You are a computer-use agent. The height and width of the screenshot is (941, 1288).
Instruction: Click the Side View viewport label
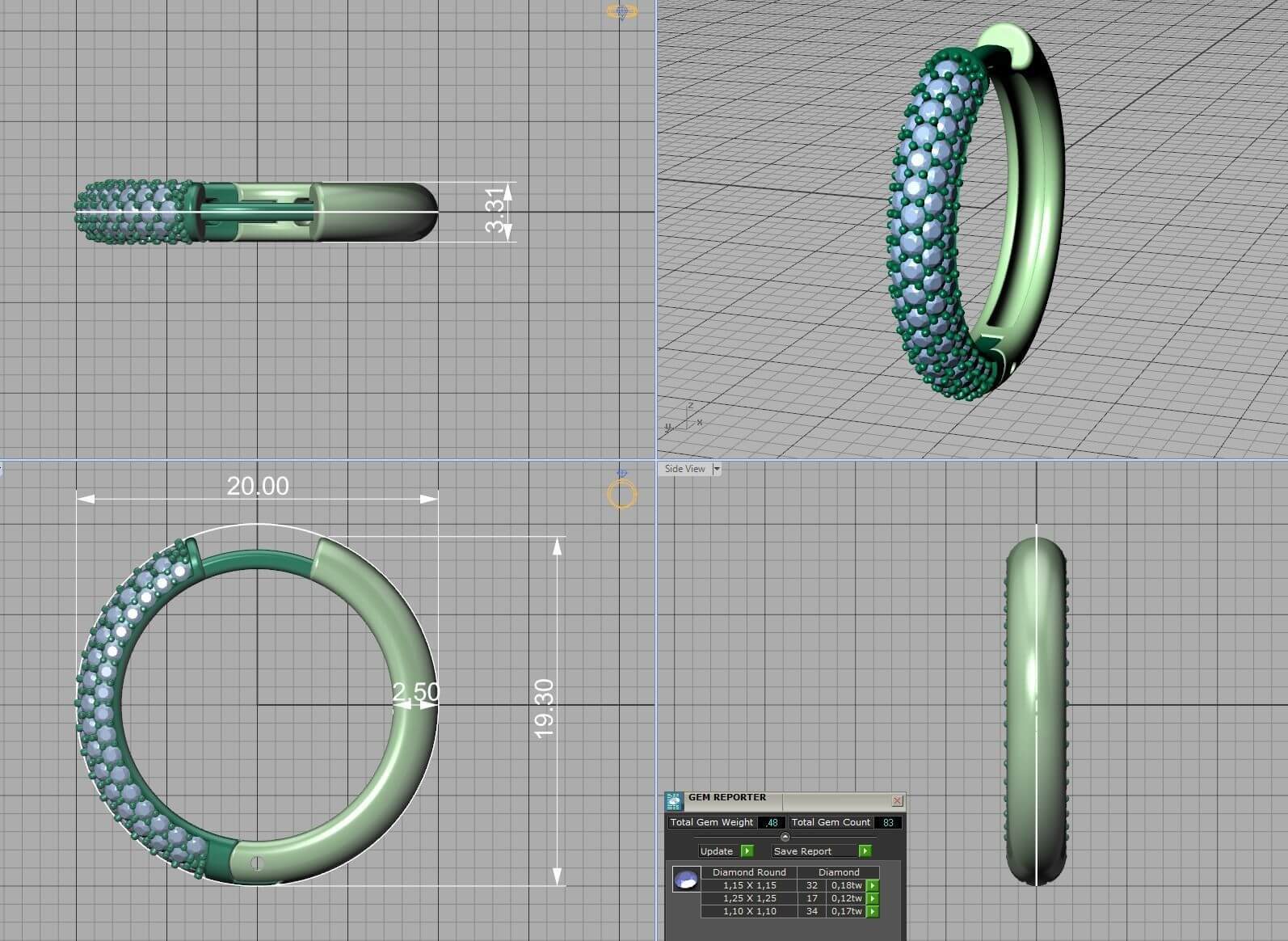click(684, 469)
